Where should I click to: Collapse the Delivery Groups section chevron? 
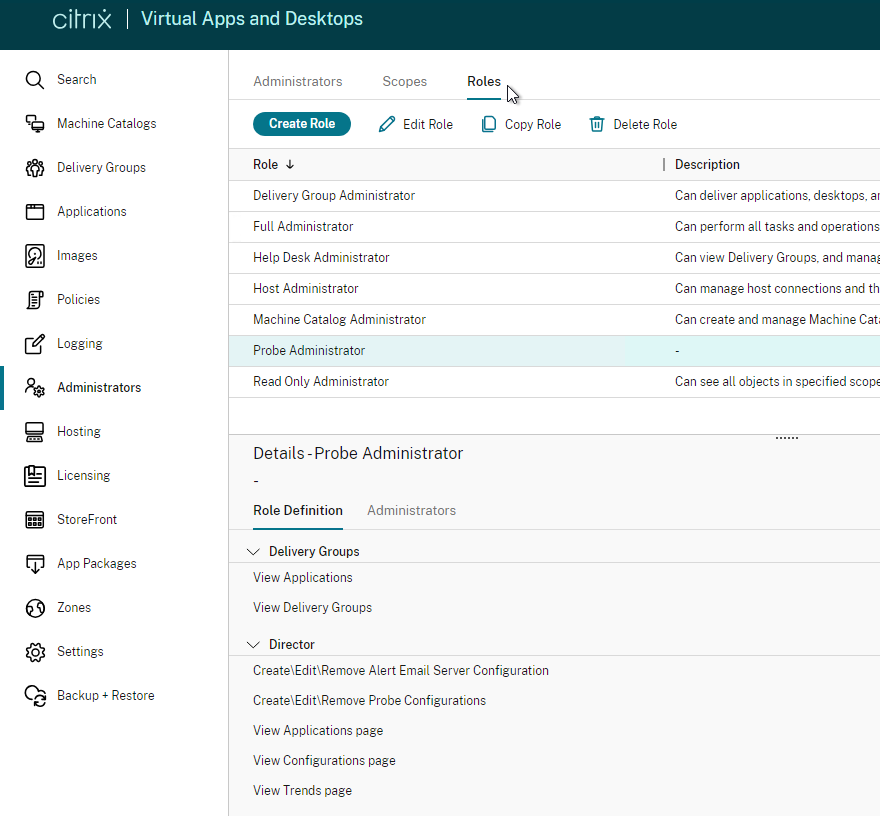254,552
